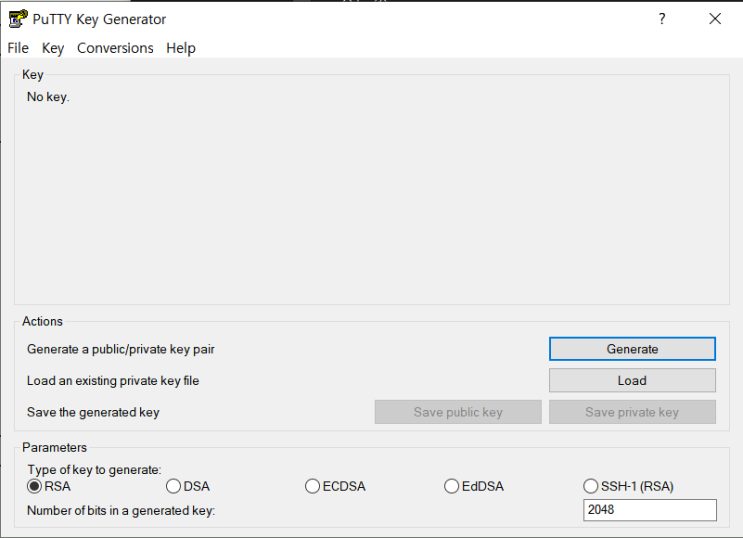The image size is (743, 538).
Task: Click 'Generate a public/private key pair' label
Action: tap(121, 349)
